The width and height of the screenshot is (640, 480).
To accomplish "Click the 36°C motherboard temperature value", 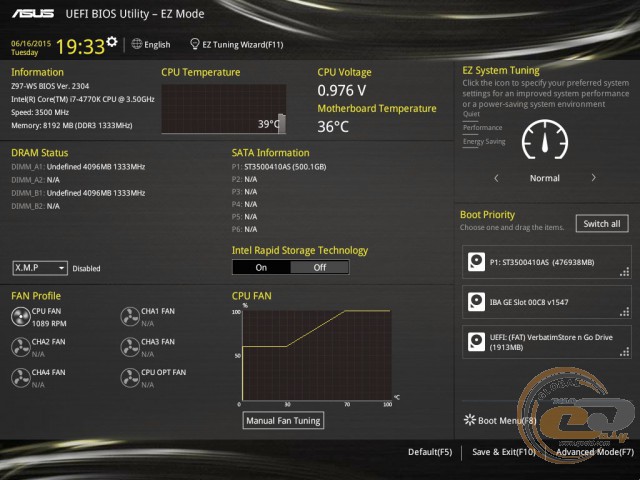I will (x=333, y=127).
